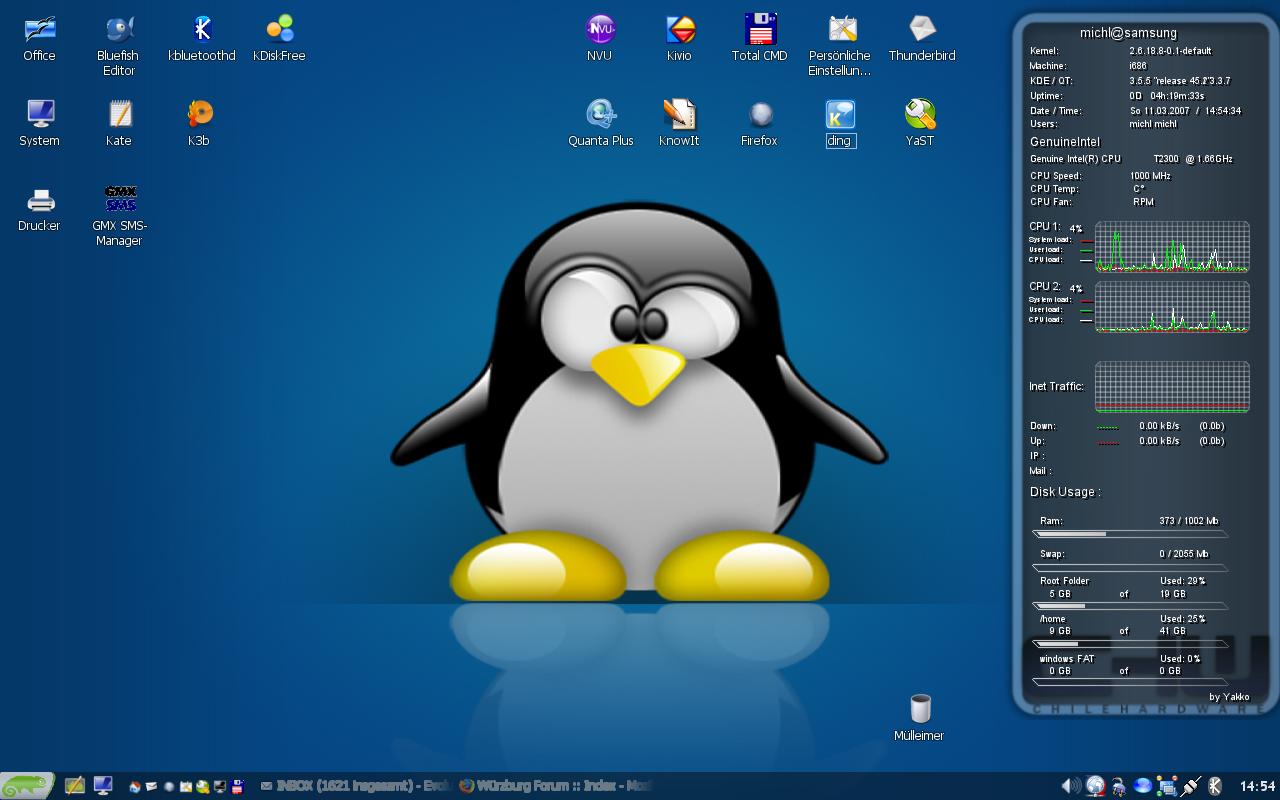Launch YaST configuration icon
The image size is (1280, 800).
[920, 124]
